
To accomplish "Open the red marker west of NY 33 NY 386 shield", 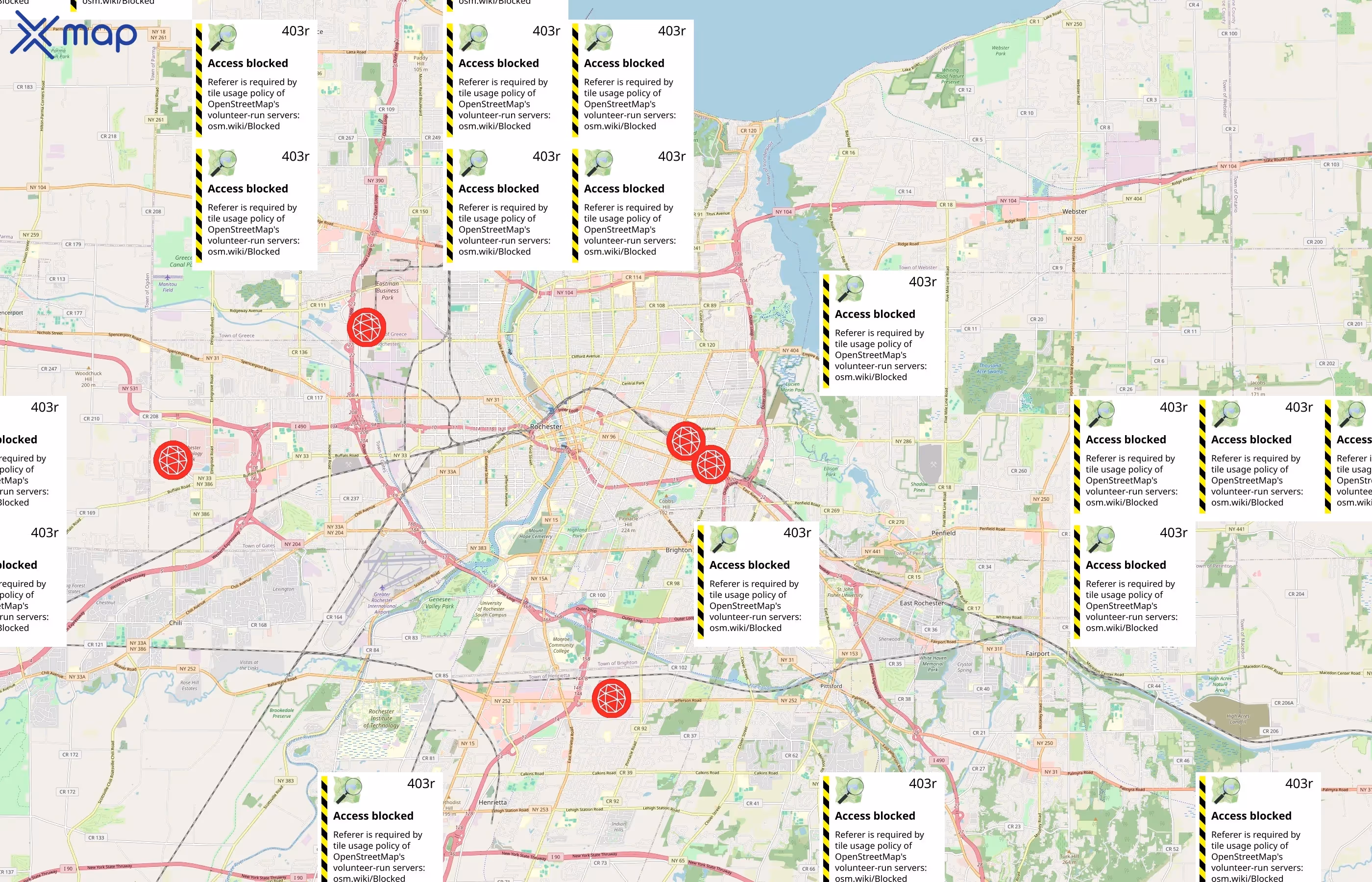I will (x=173, y=460).
